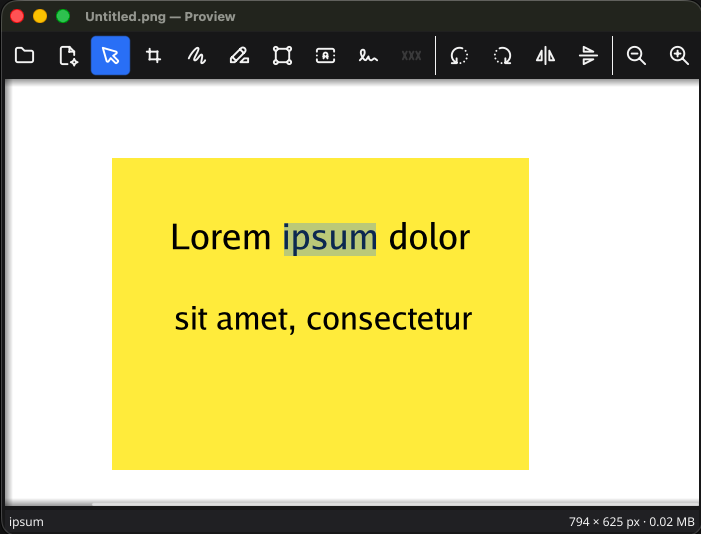This screenshot has height=534, width=701.
Task: Add a text box annotation
Action: pos(325,56)
